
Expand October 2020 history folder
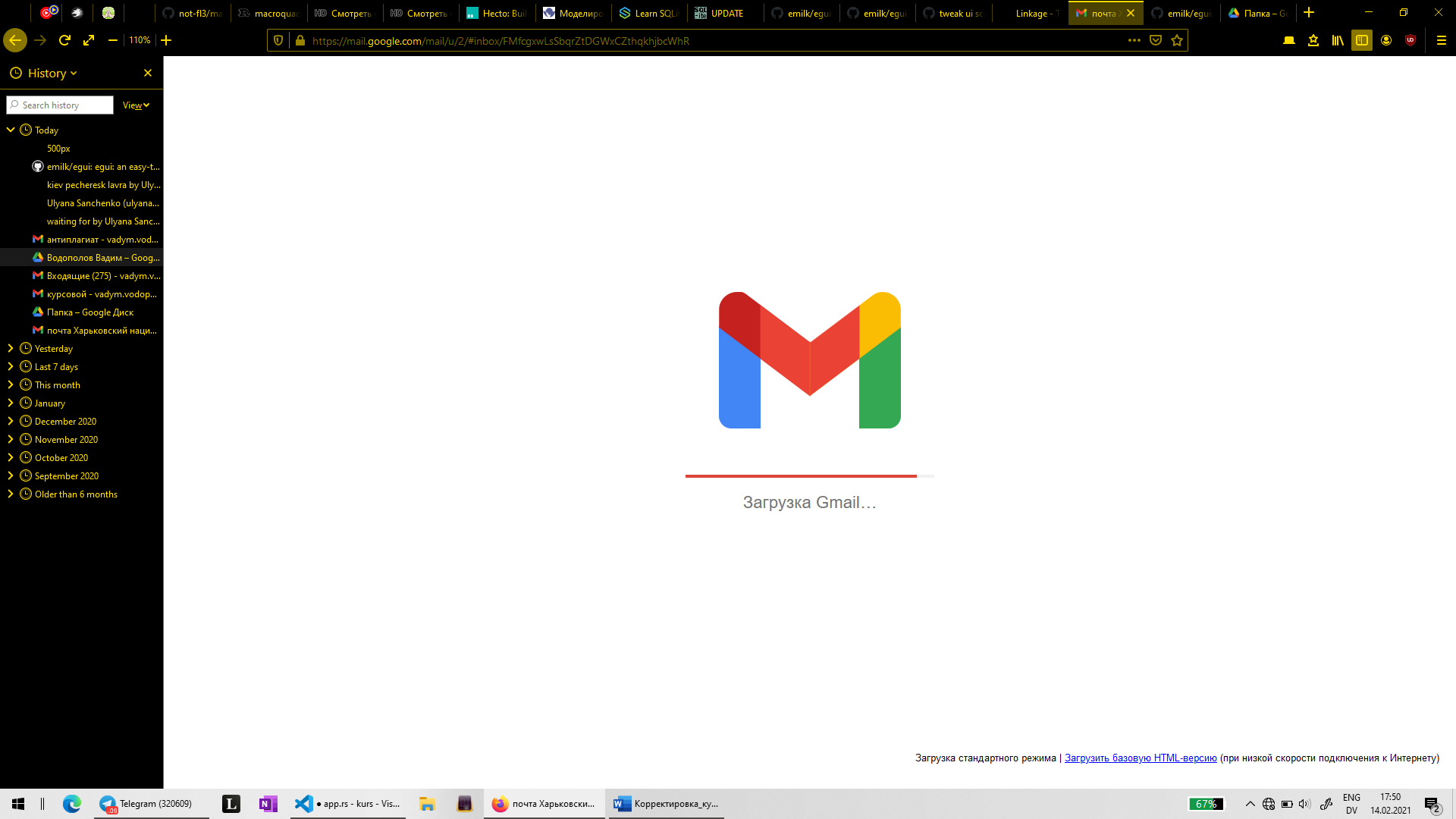pyautogui.click(x=11, y=457)
